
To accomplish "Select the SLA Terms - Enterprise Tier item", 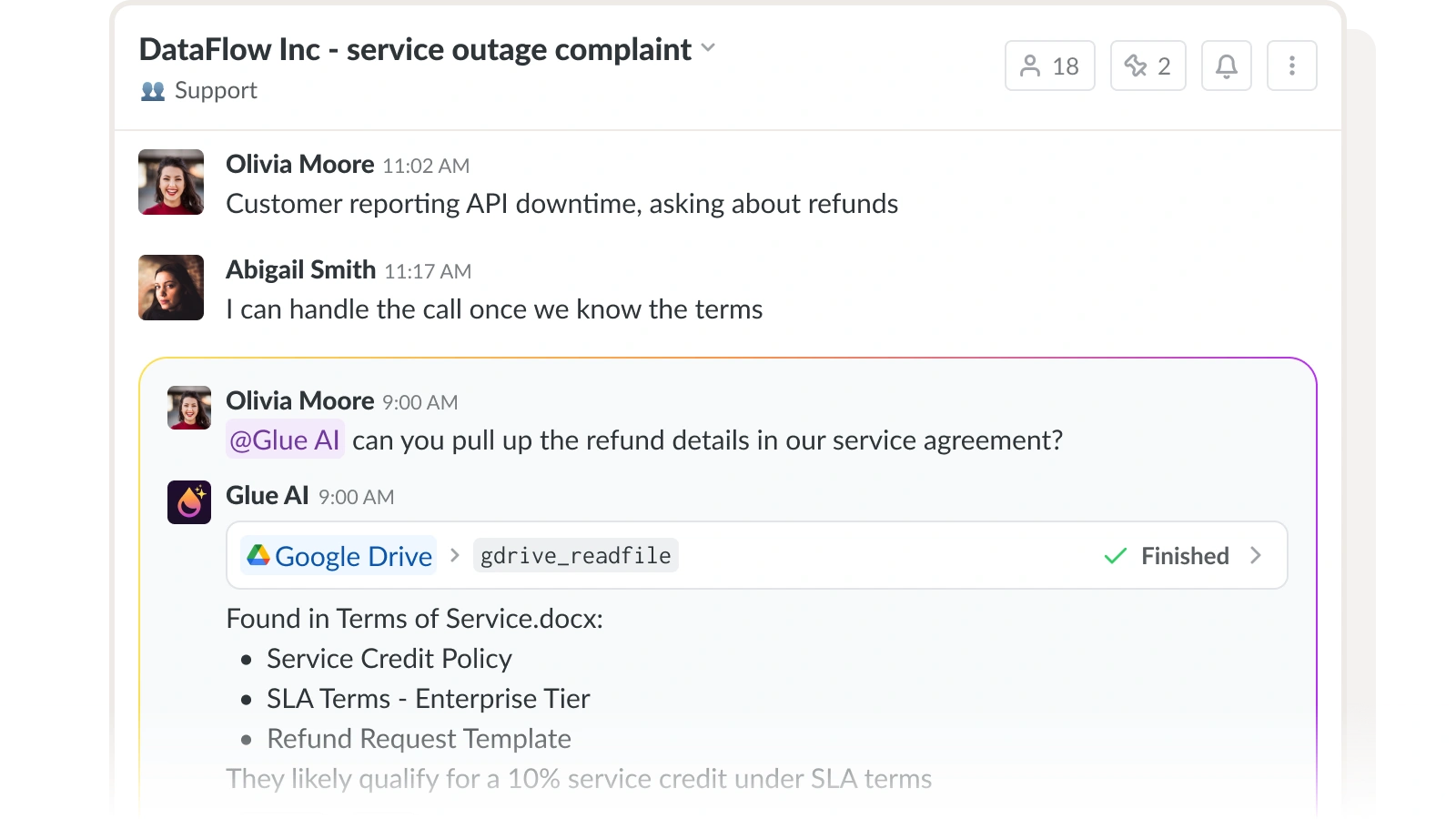I will point(429,699).
